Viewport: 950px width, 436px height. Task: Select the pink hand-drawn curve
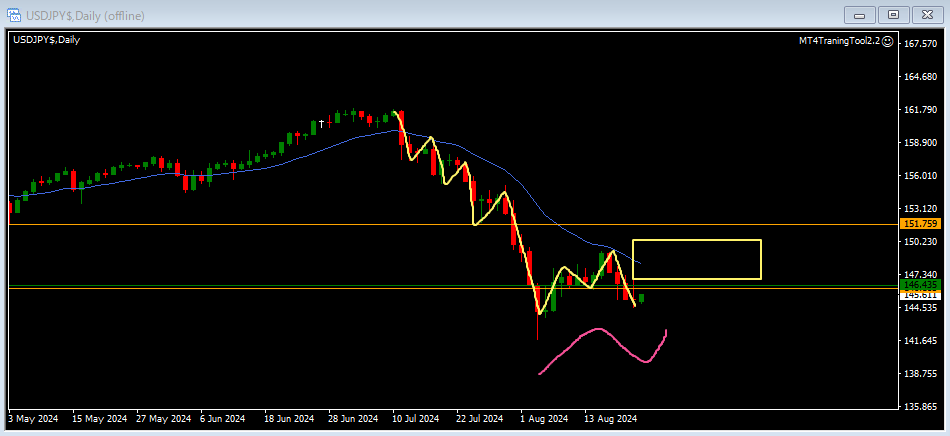600,329
